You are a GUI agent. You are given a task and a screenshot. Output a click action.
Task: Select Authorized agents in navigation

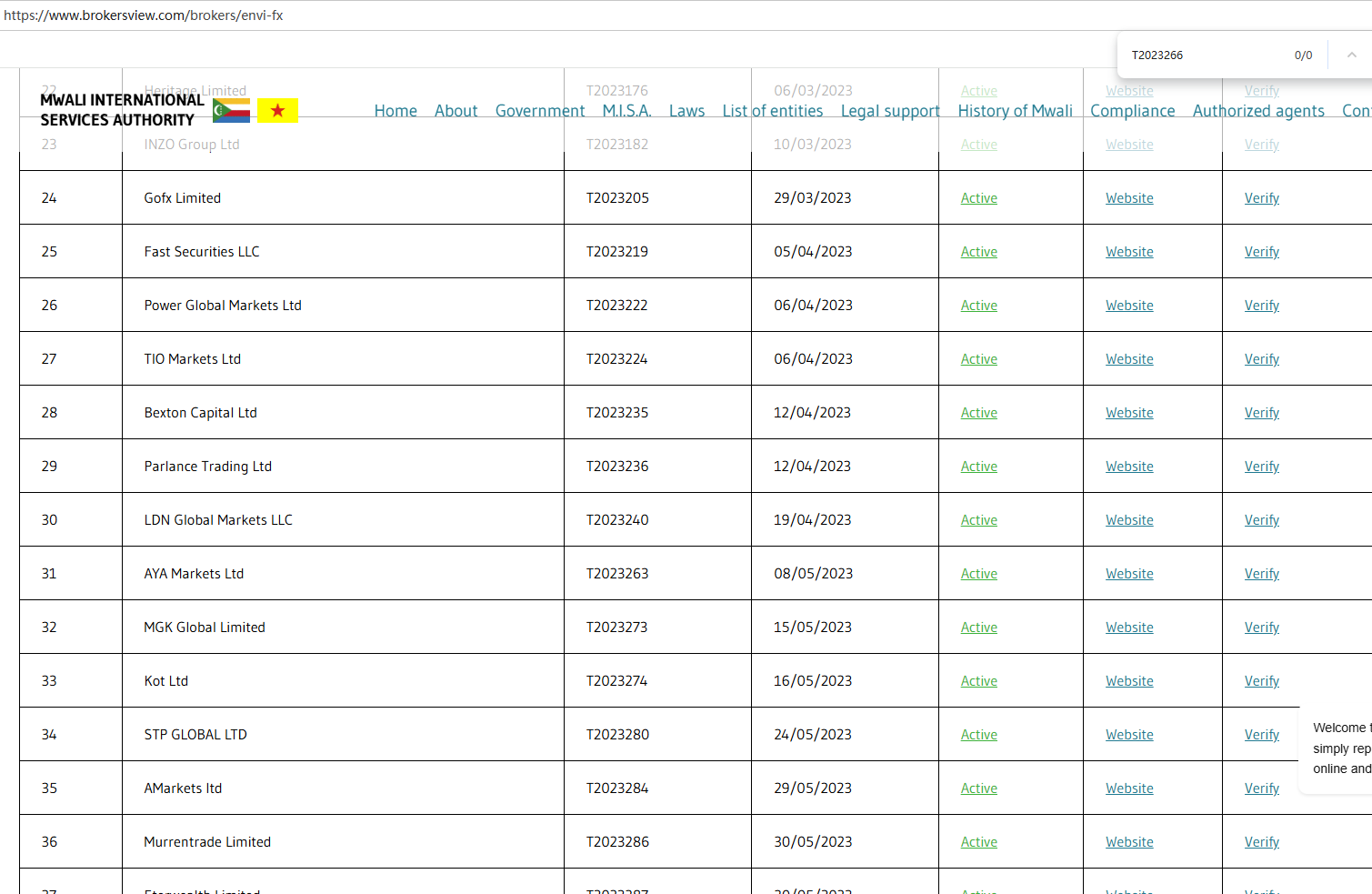click(1257, 111)
